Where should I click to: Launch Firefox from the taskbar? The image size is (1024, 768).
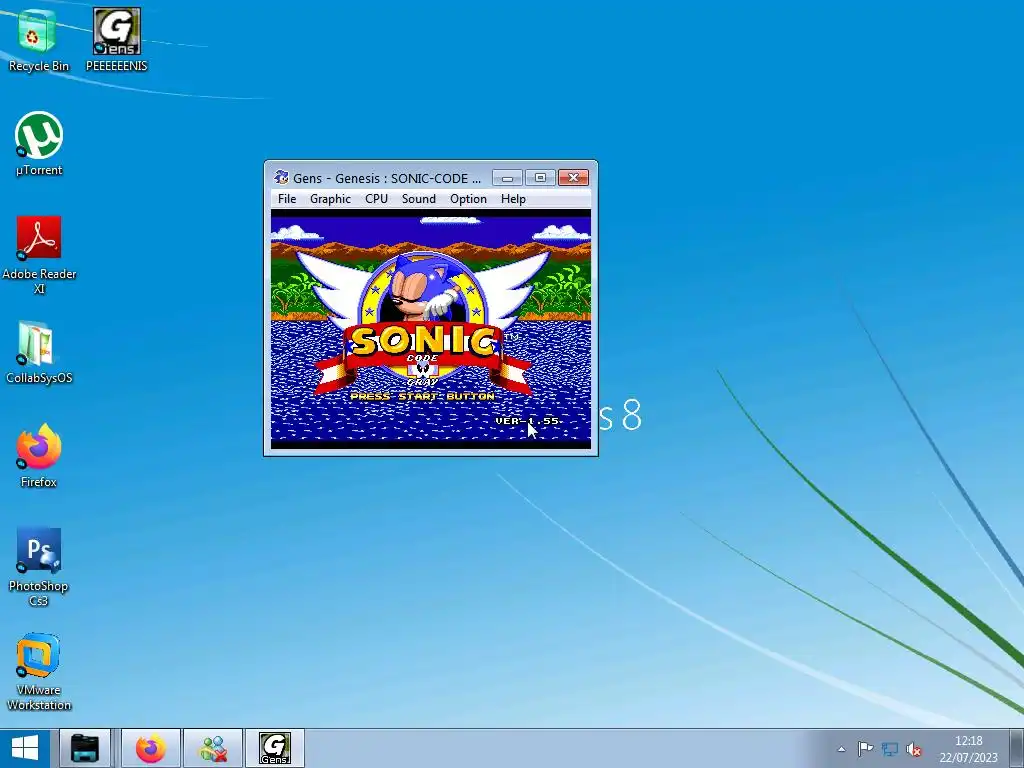[151, 748]
